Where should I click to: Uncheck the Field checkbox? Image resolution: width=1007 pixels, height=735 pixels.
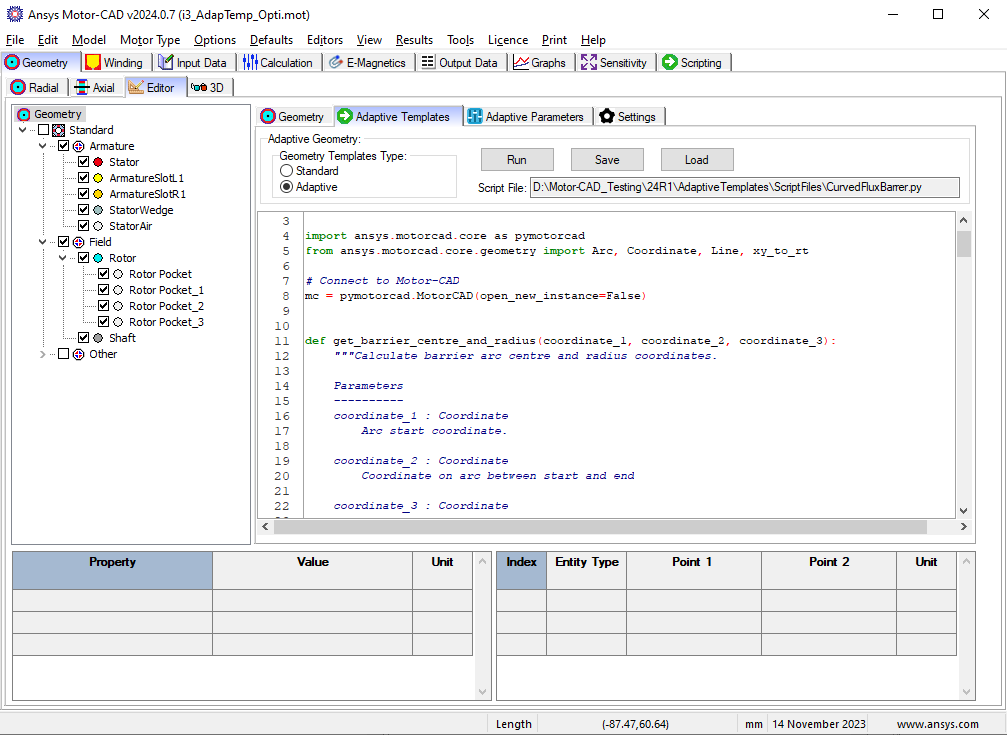coord(64,242)
